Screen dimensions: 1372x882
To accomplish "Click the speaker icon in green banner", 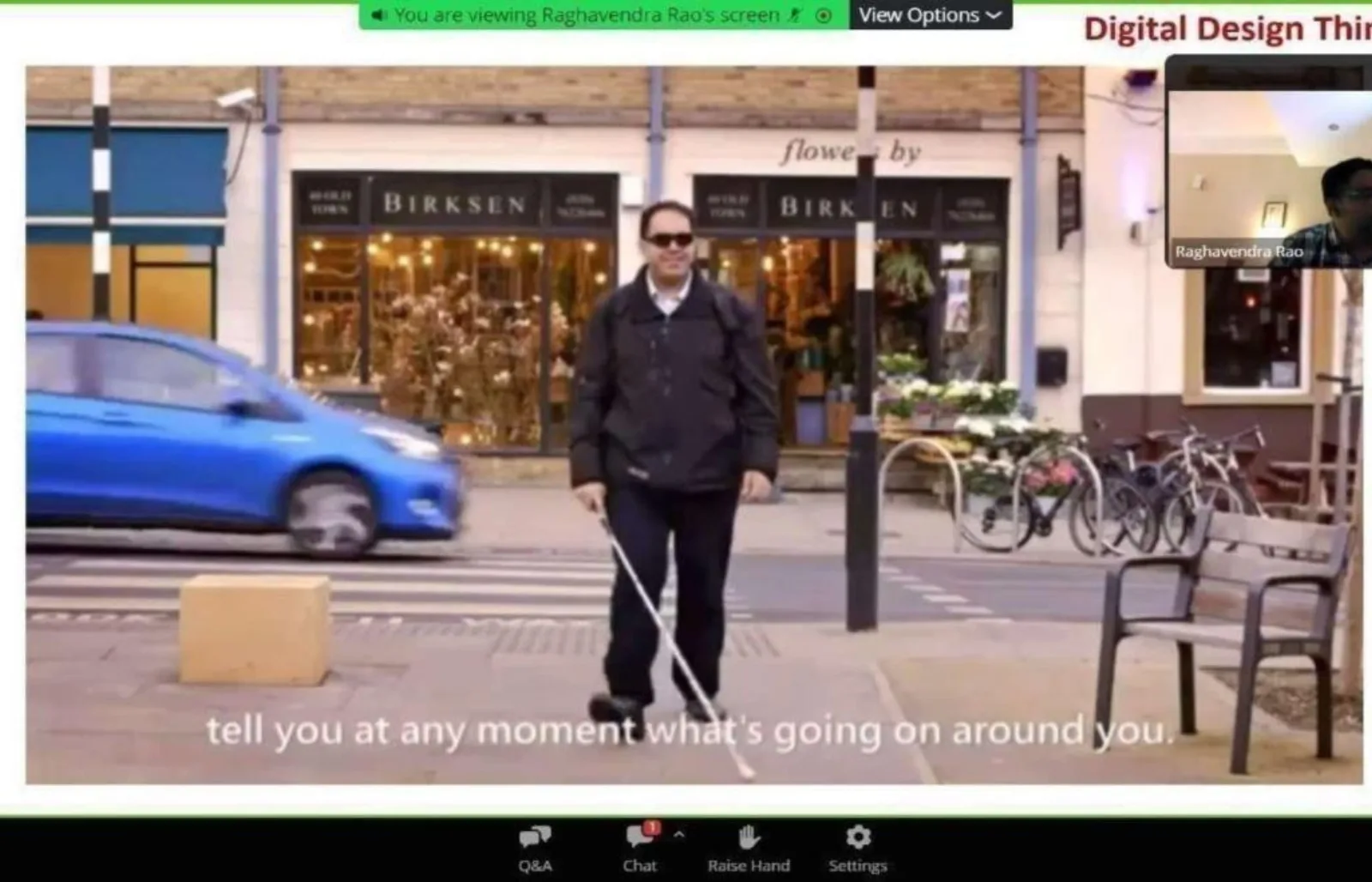I will 379,15.
